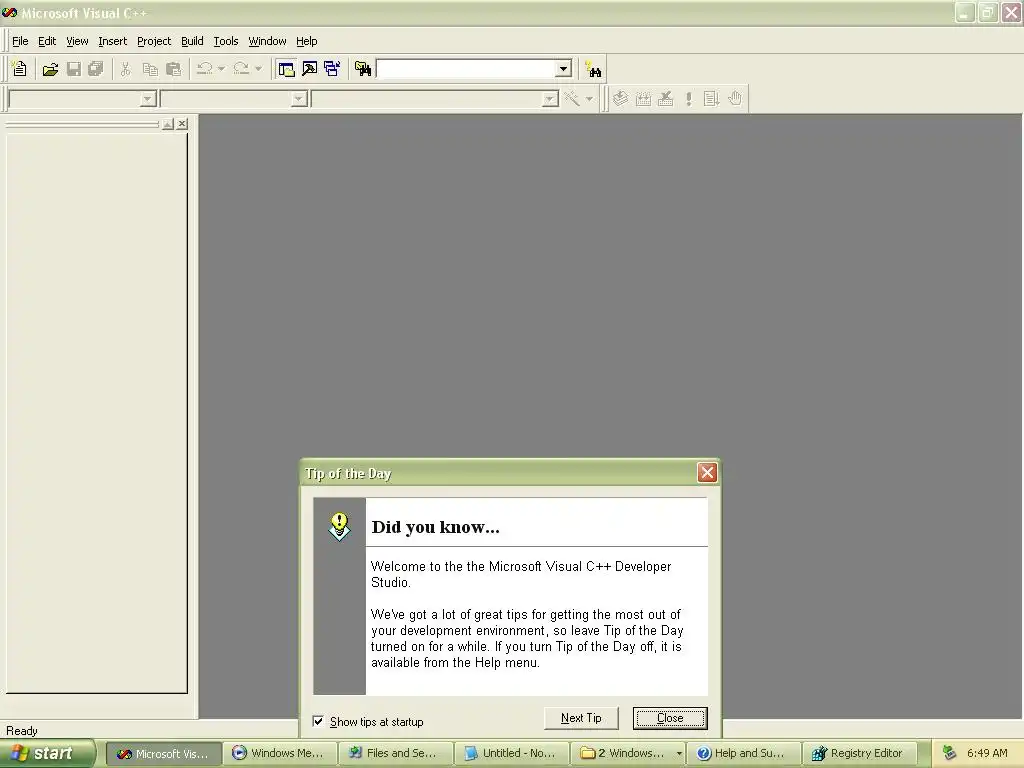The height and width of the screenshot is (768, 1024).
Task: Click inside the Find text input field
Action: [x=466, y=69]
